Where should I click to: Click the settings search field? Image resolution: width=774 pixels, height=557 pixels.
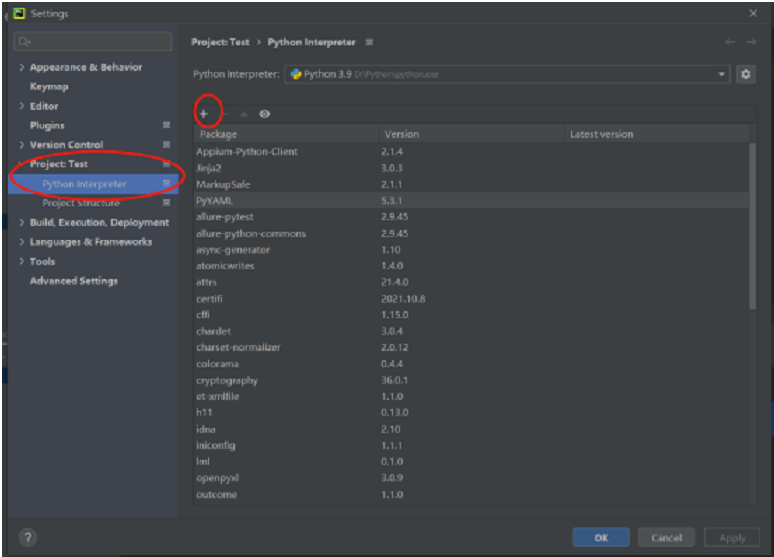pos(93,41)
